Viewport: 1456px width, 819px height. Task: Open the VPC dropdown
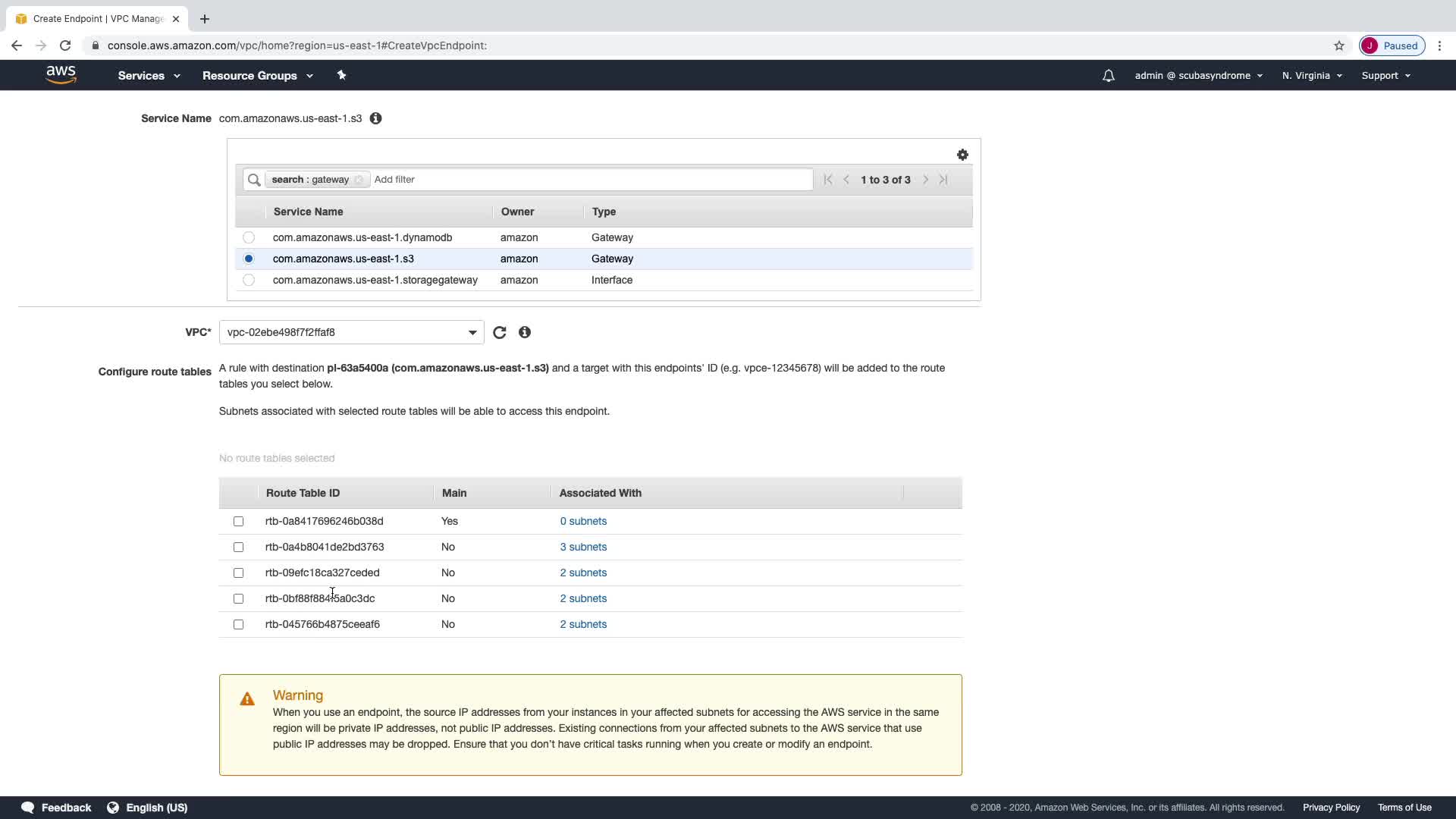pos(351,332)
